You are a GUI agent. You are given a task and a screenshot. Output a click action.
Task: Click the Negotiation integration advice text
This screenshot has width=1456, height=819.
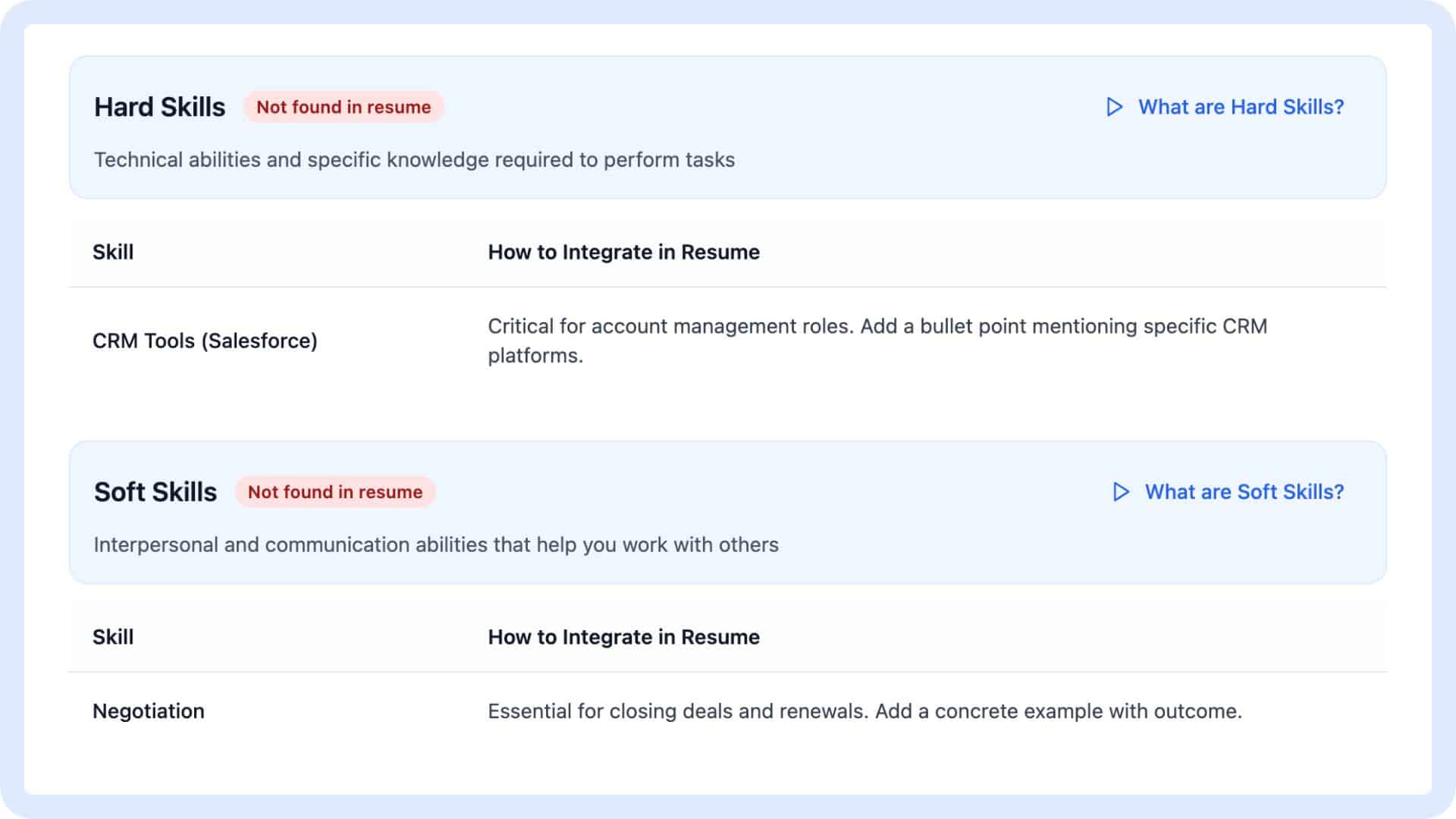(864, 711)
